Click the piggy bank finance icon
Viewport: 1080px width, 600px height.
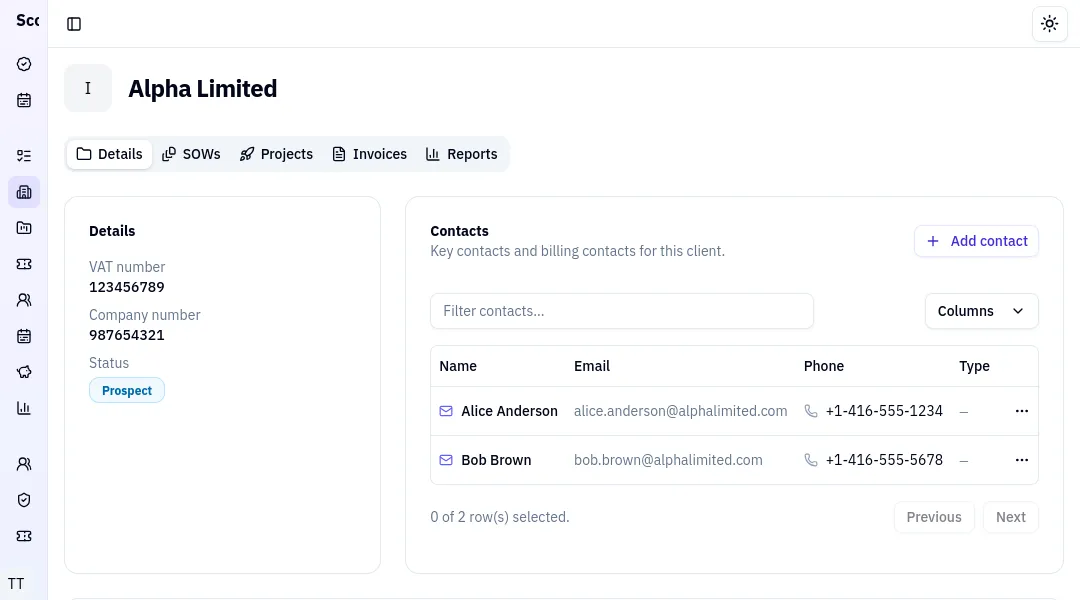[24, 372]
